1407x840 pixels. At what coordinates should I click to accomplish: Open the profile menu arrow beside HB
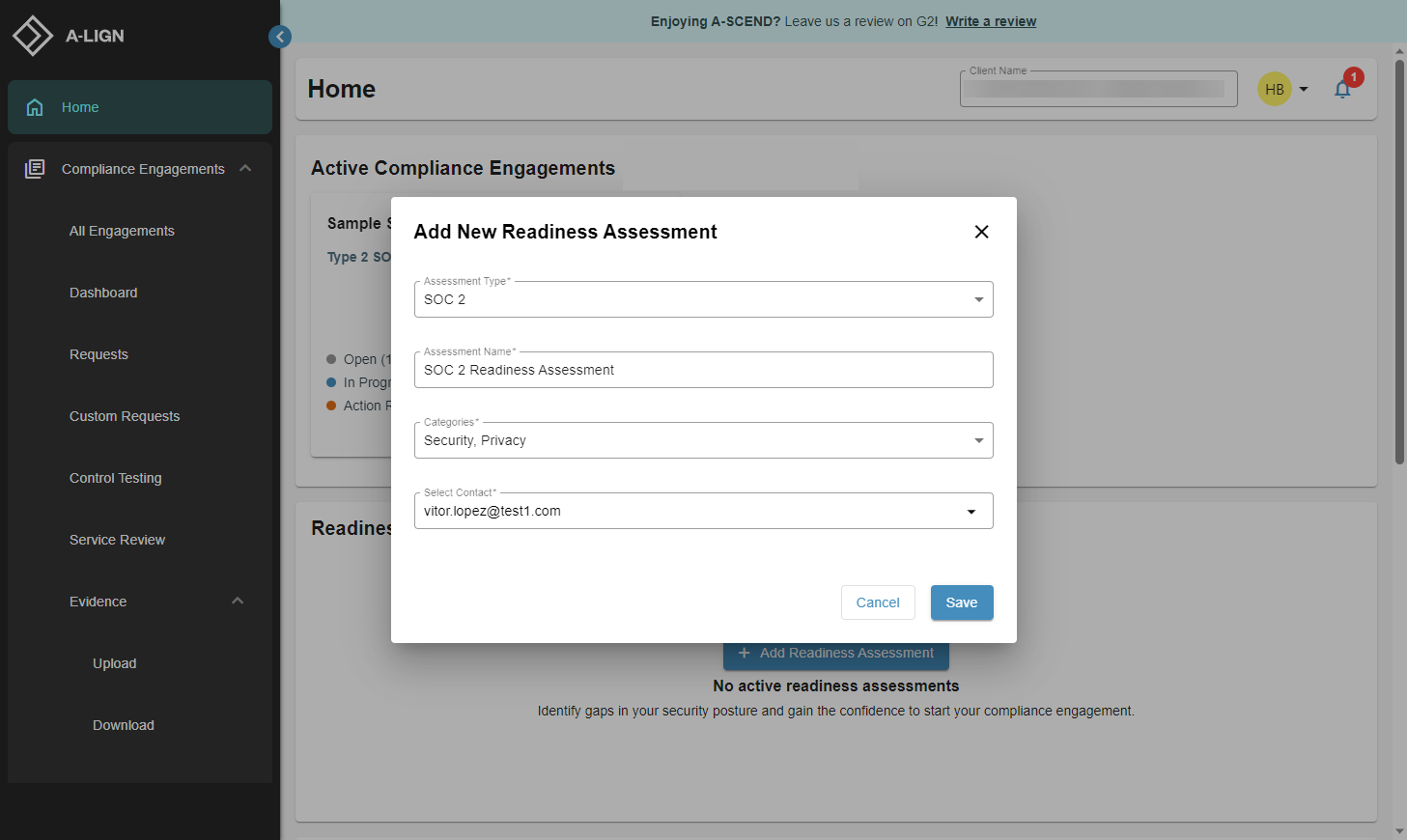pos(1304,88)
